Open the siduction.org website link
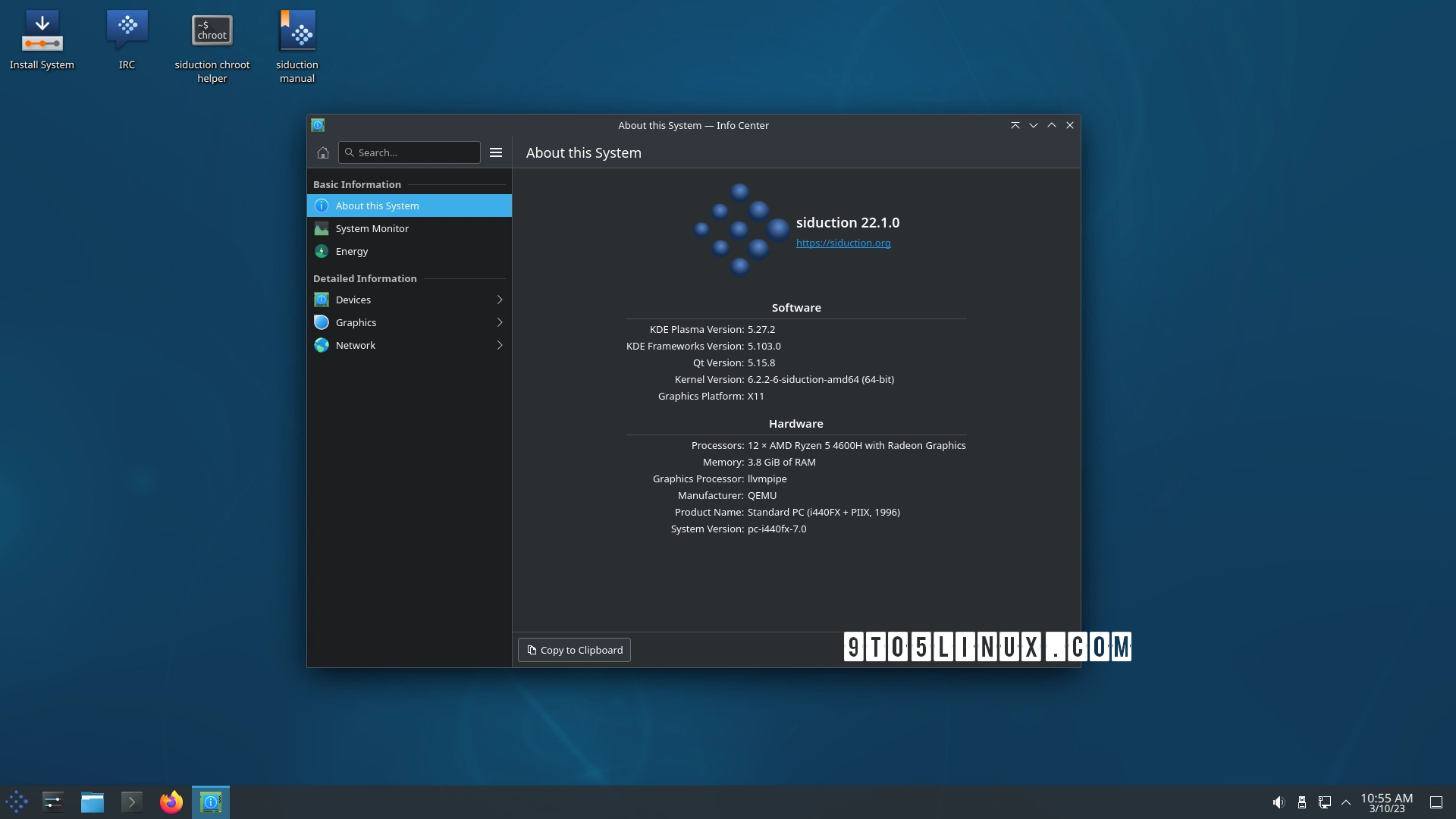 click(843, 243)
